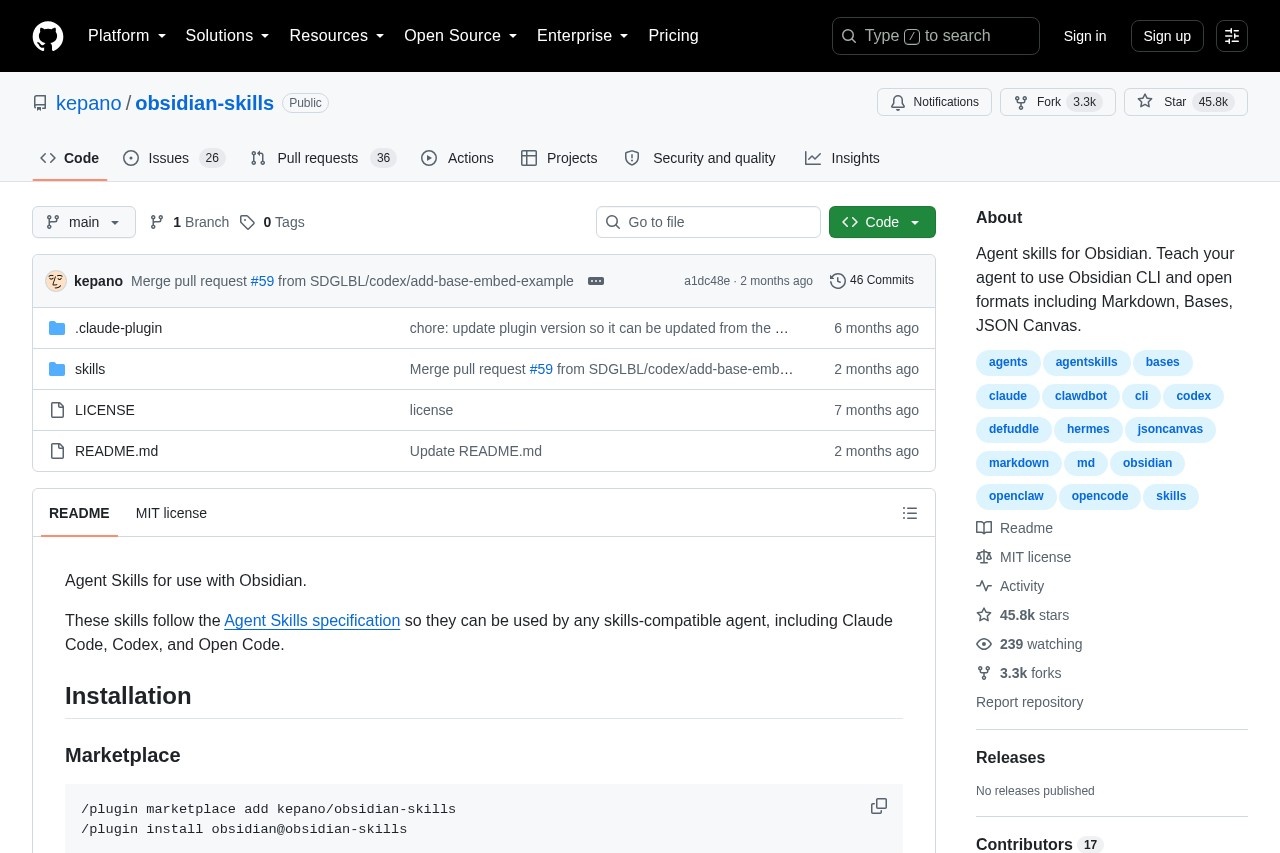Open the .claude-plugin folder
Screen dimensions: 1280x853
[x=118, y=328]
